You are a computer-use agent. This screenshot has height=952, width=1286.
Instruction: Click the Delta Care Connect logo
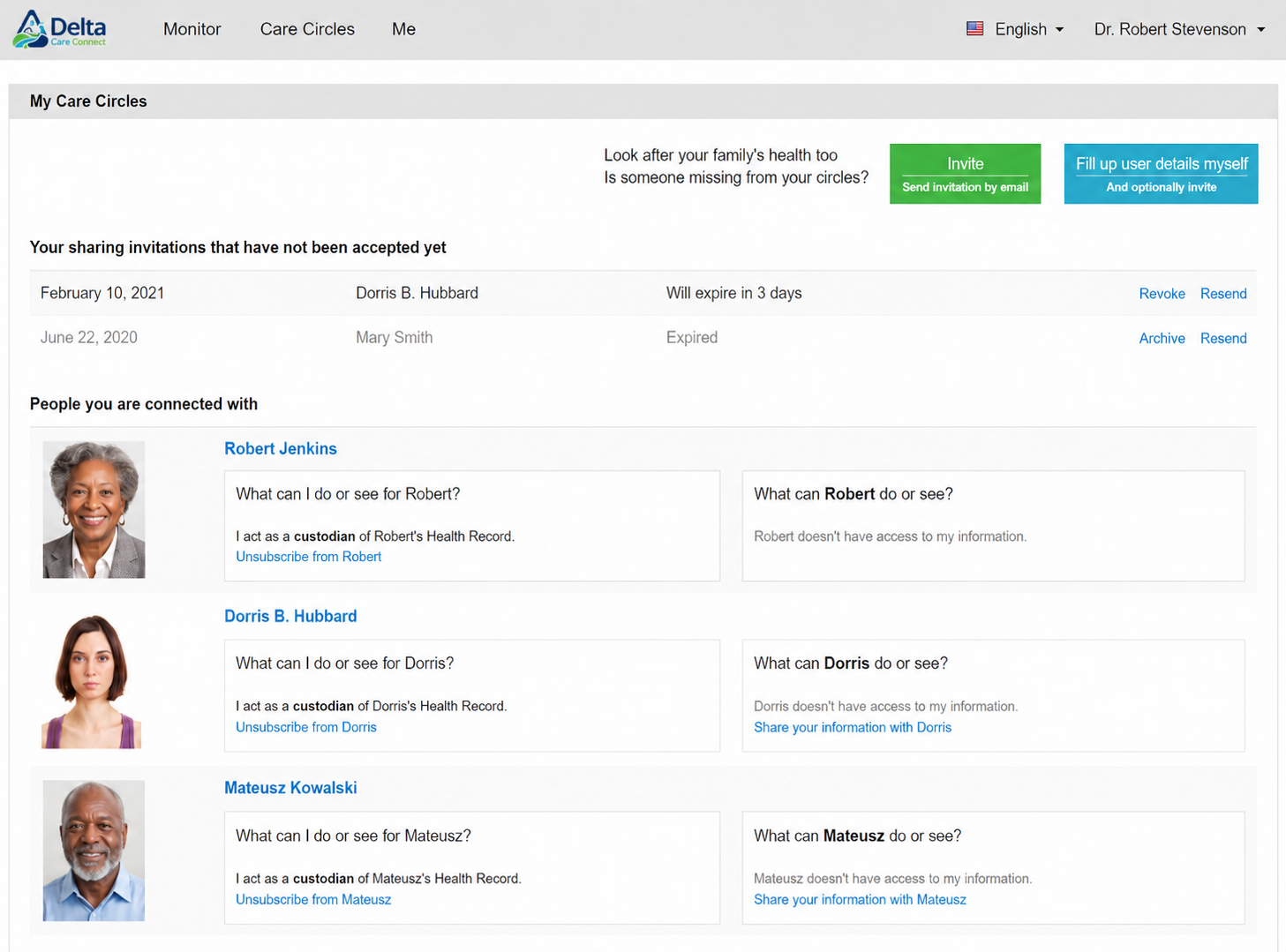[x=59, y=29]
